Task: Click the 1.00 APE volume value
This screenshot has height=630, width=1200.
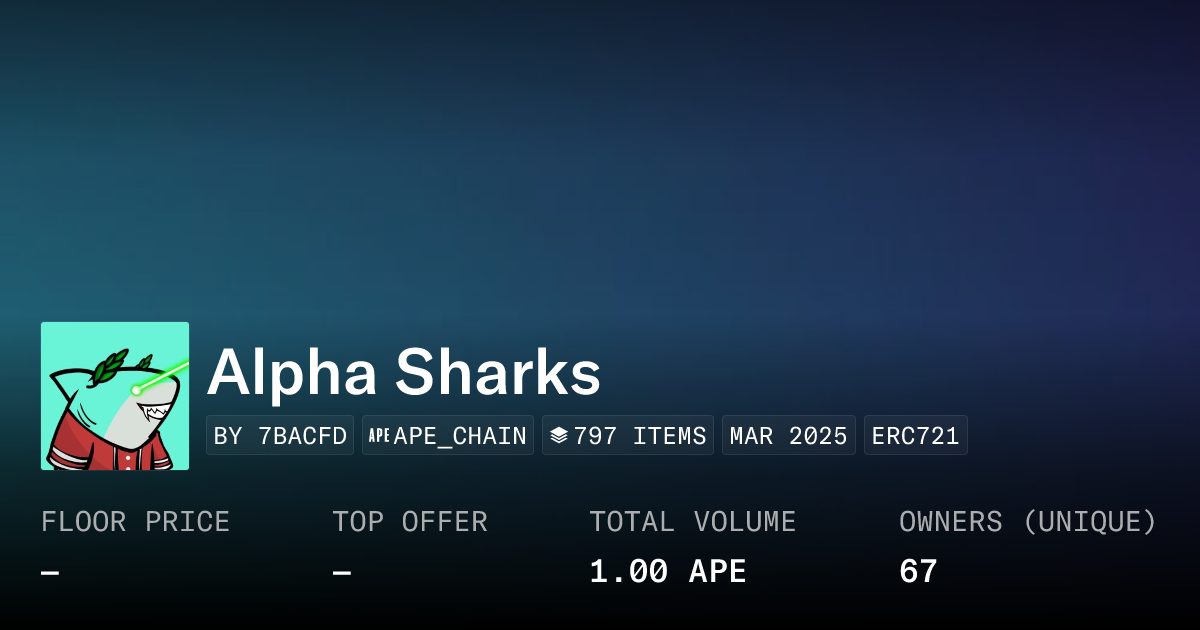Action: [667, 572]
